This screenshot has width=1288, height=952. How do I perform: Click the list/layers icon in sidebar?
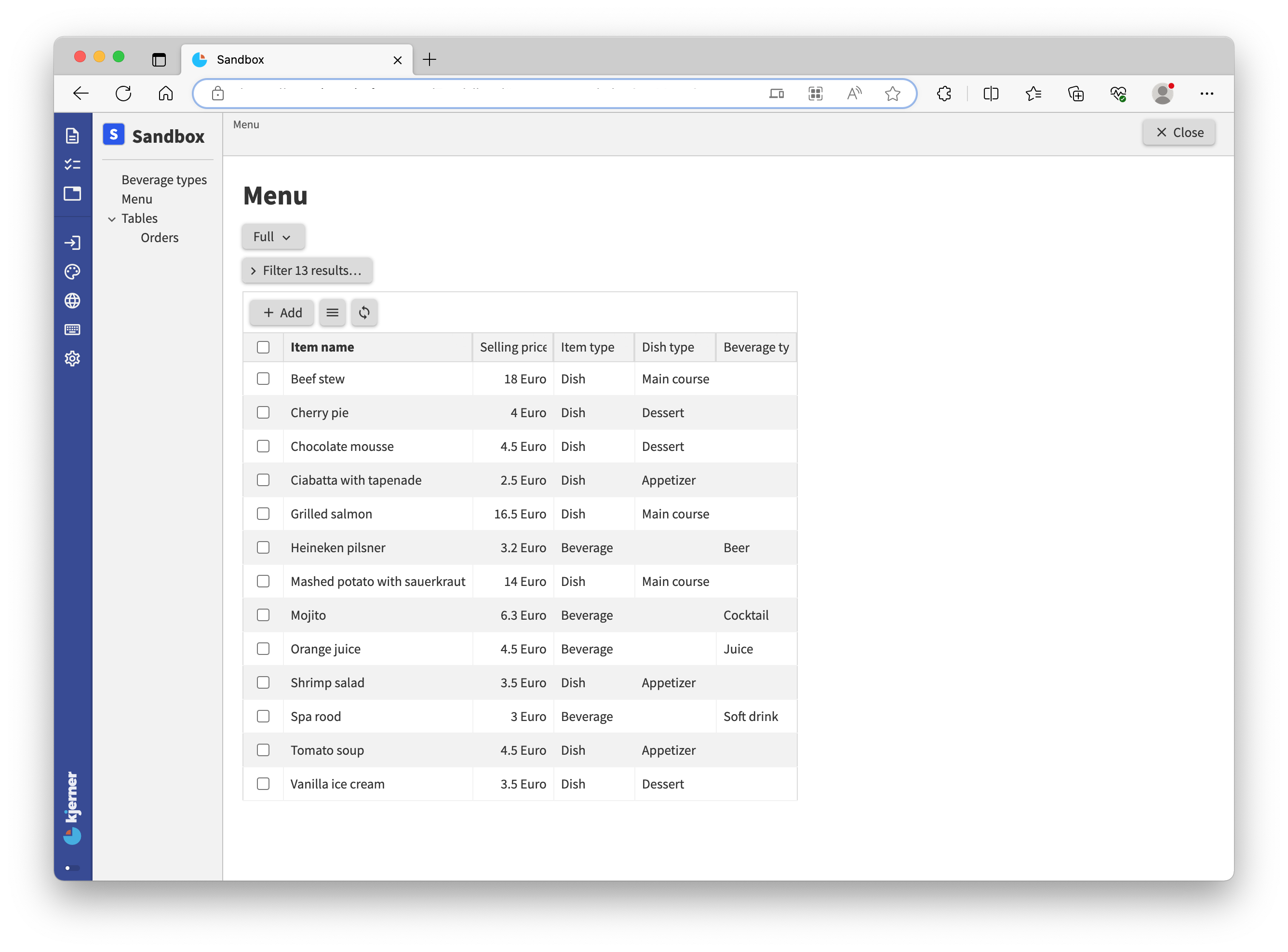click(x=72, y=165)
